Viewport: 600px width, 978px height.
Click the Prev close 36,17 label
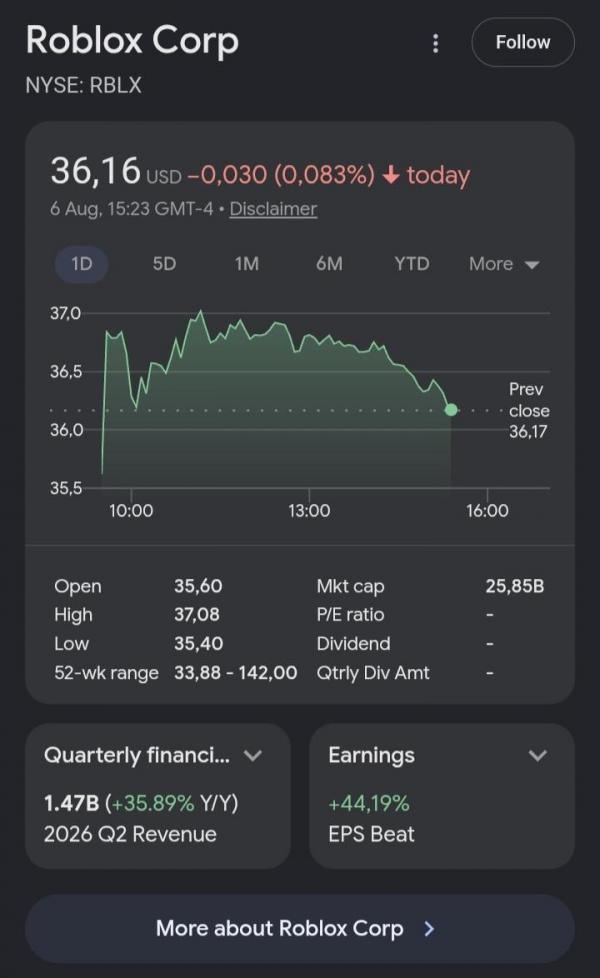(x=528, y=410)
